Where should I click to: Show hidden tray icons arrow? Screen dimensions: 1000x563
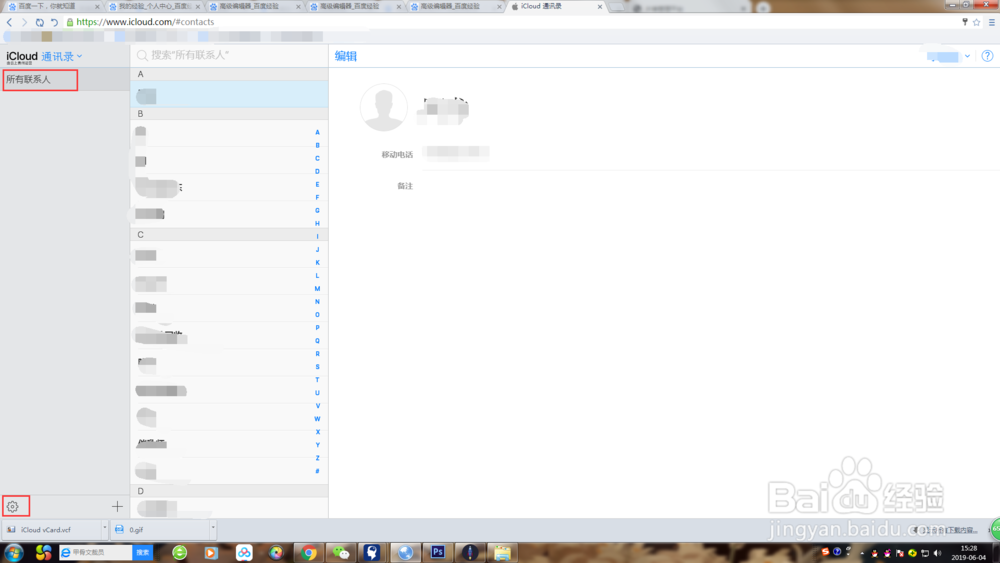(862, 553)
